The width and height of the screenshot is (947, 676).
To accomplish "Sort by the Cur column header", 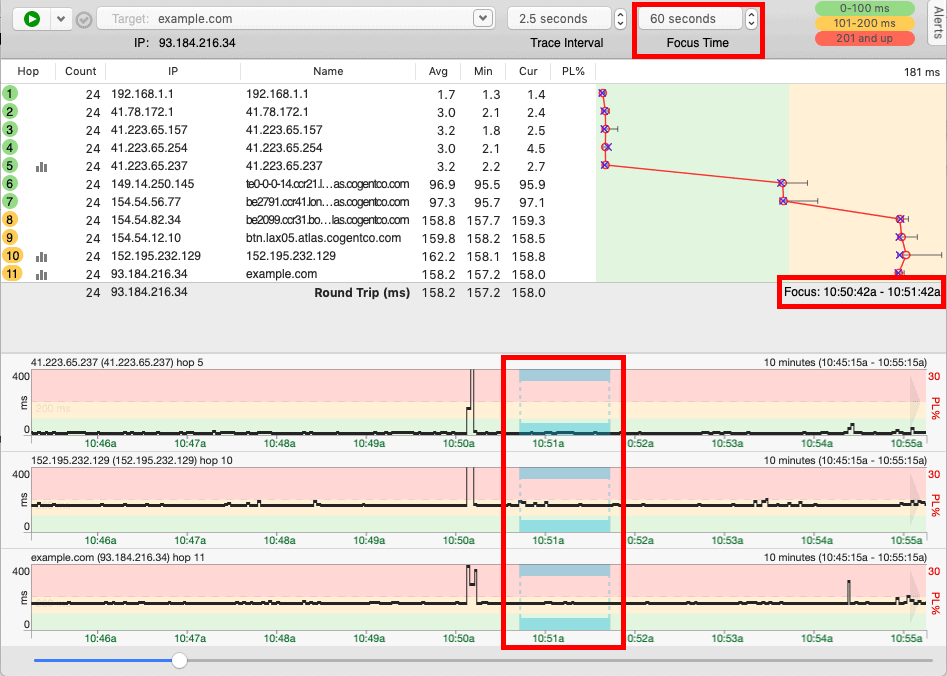I will coord(528,71).
